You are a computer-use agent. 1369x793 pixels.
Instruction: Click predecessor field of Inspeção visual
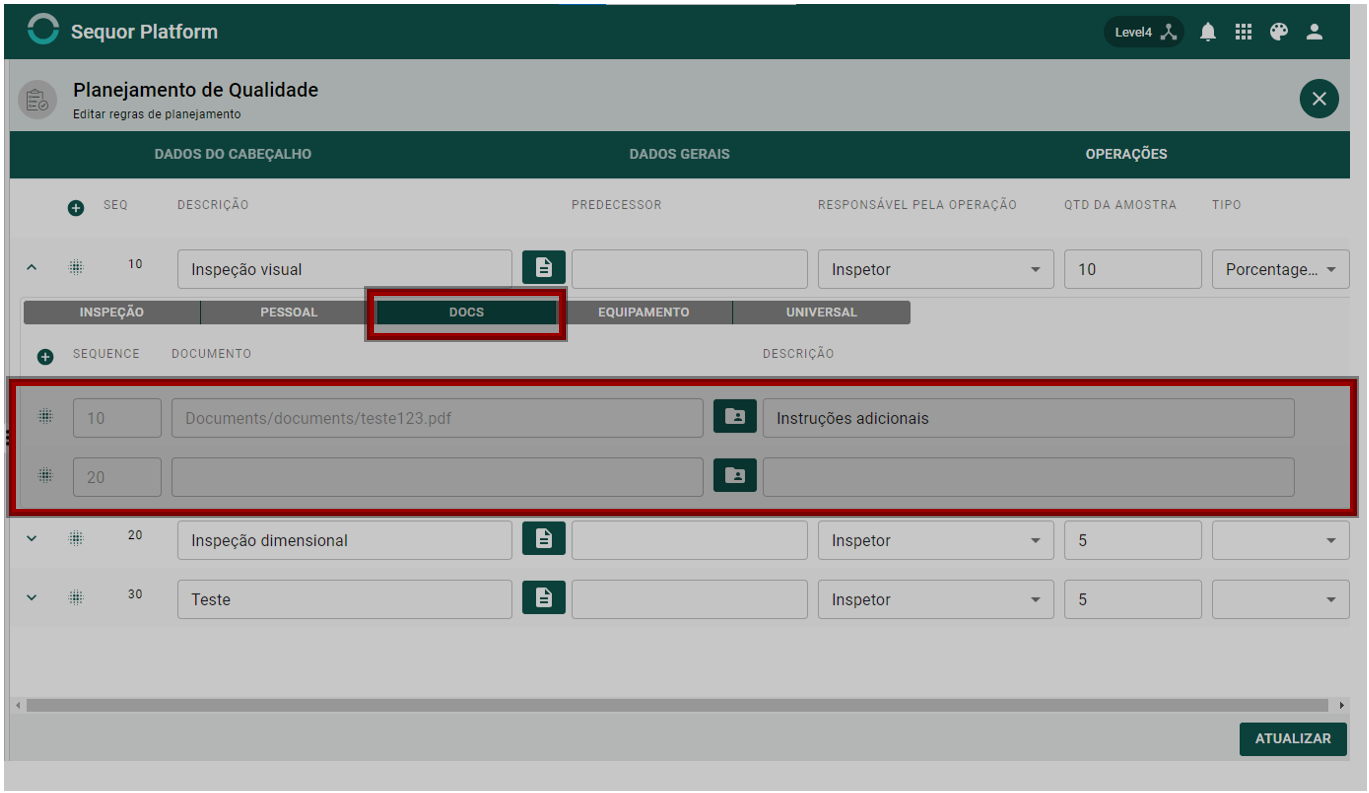pyautogui.click(x=689, y=269)
